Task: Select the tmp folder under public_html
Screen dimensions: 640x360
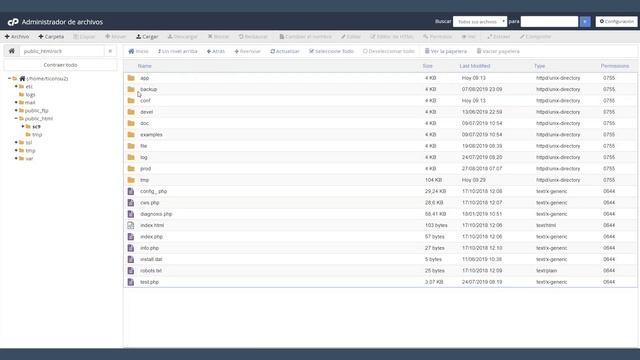Action: click(x=37, y=134)
